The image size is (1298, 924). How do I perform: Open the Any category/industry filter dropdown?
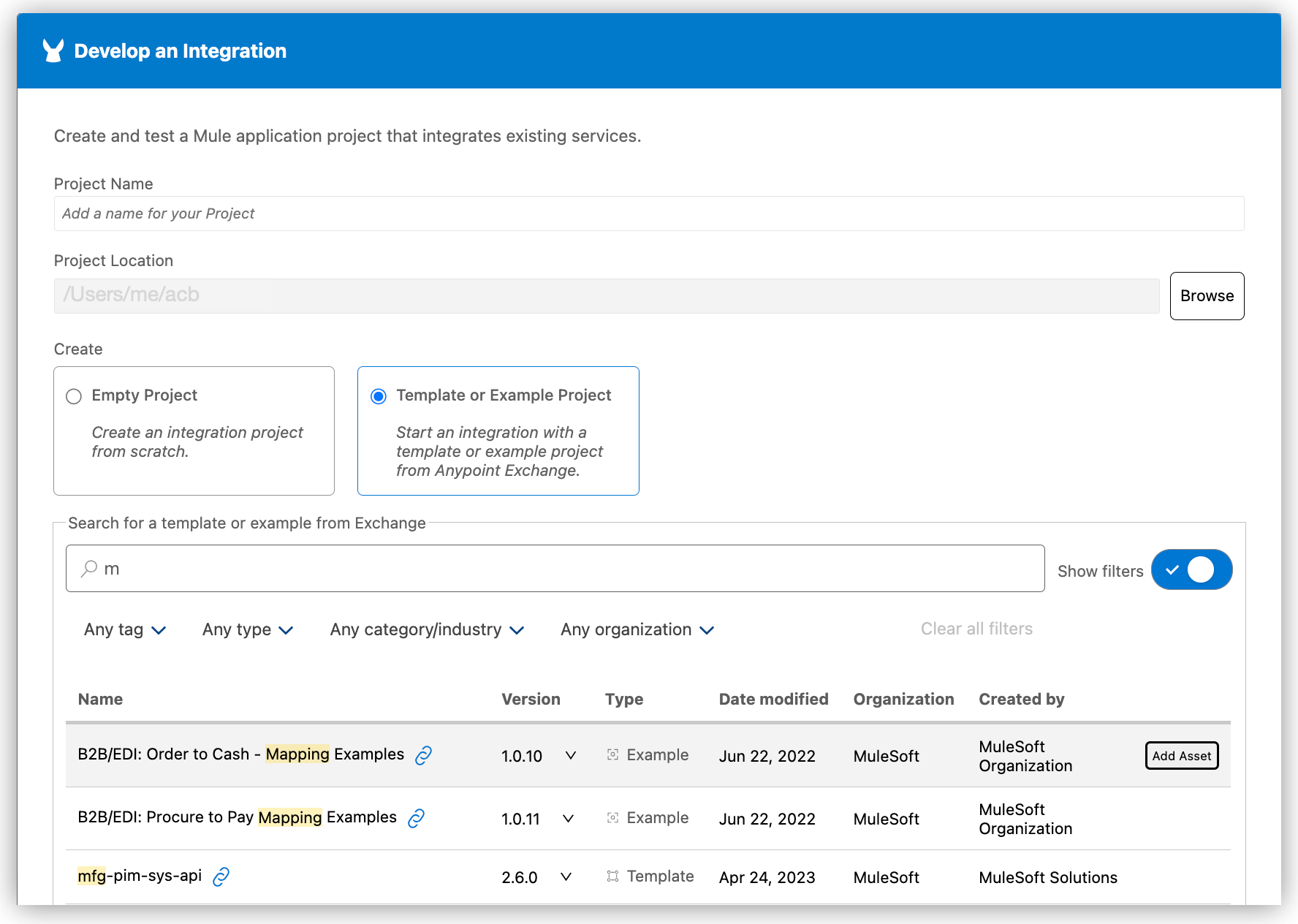(426, 629)
